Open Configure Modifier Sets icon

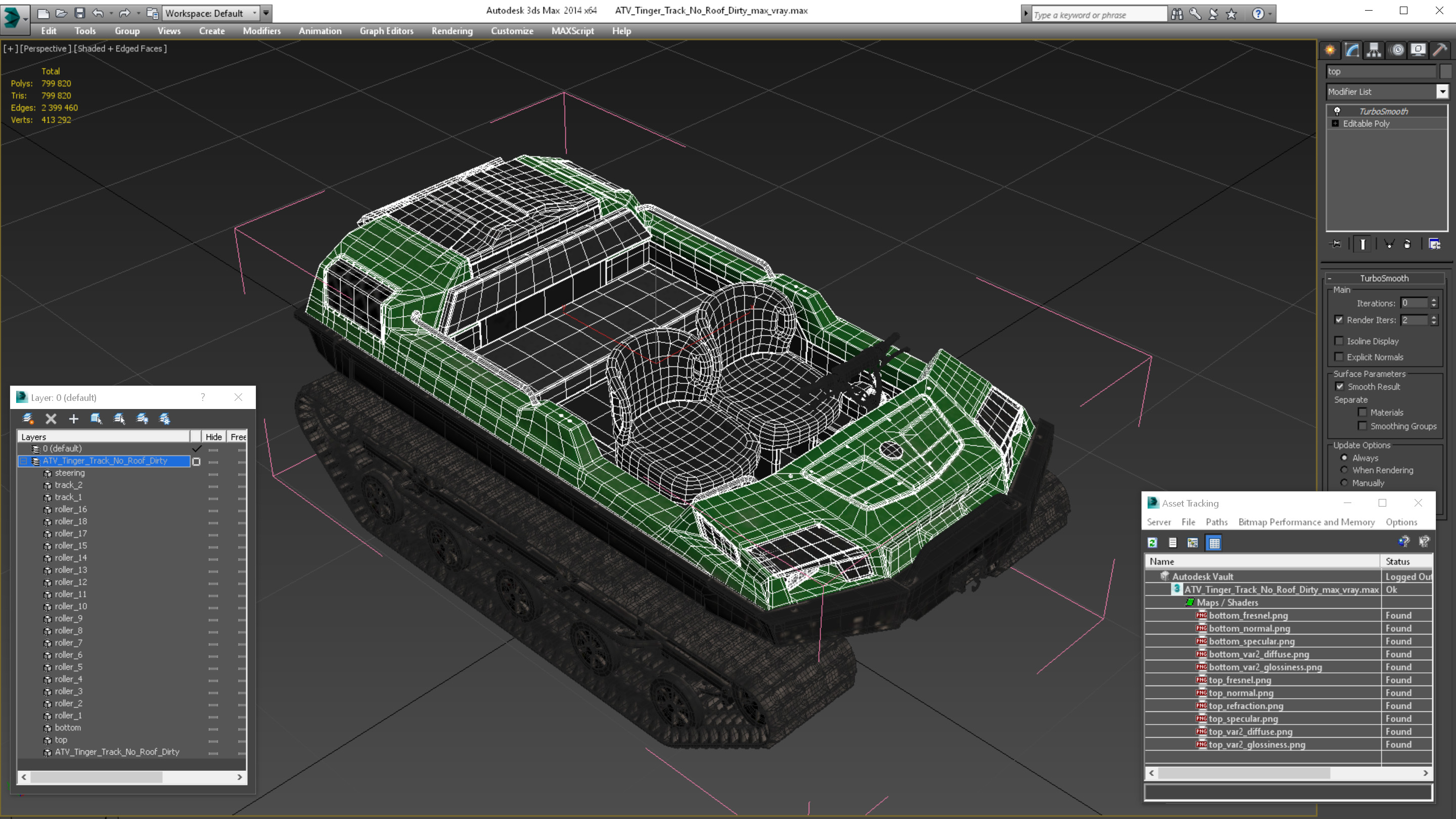[x=1435, y=244]
